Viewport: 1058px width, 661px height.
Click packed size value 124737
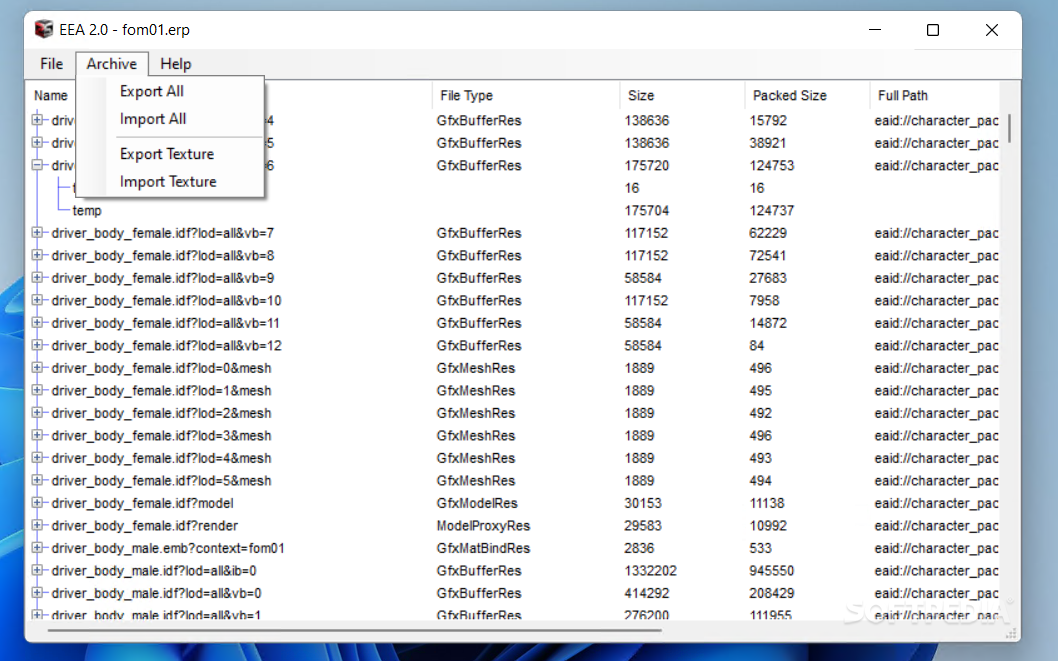(771, 210)
